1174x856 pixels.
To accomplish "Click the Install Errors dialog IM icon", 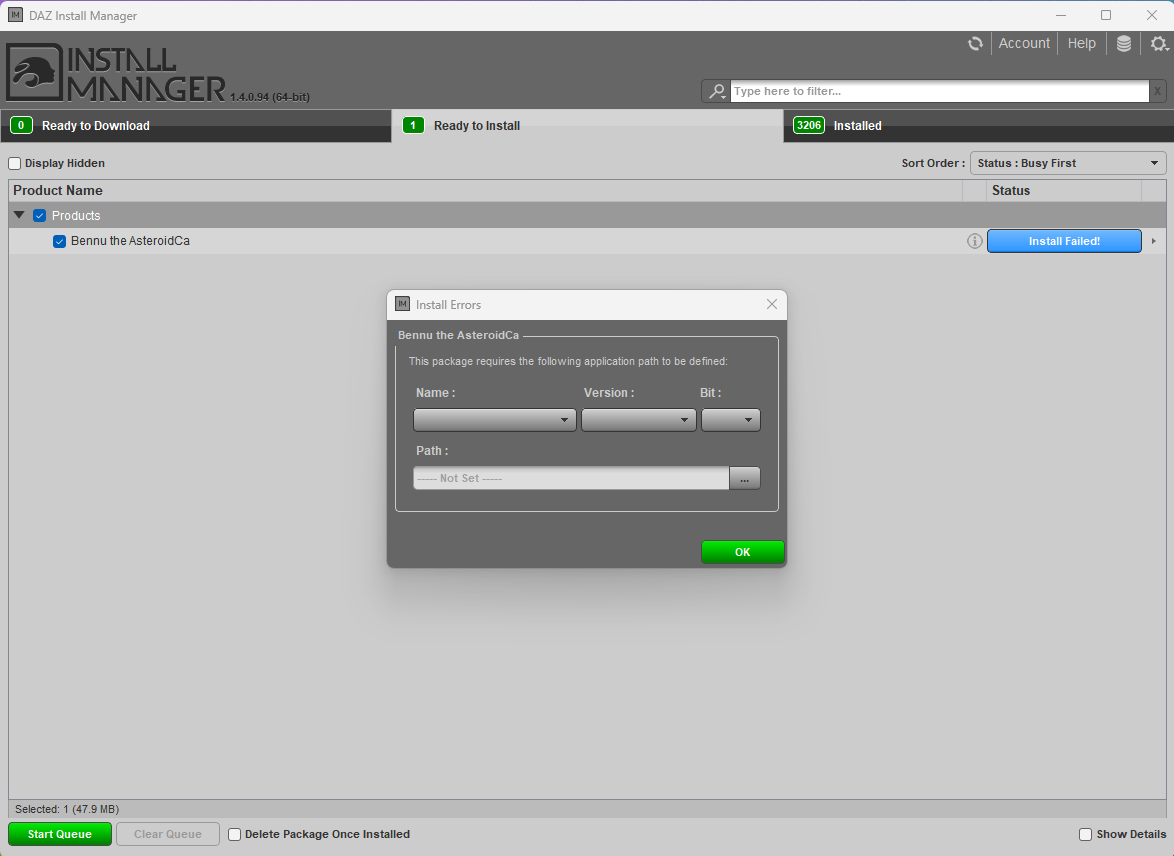I will [x=402, y=304].
